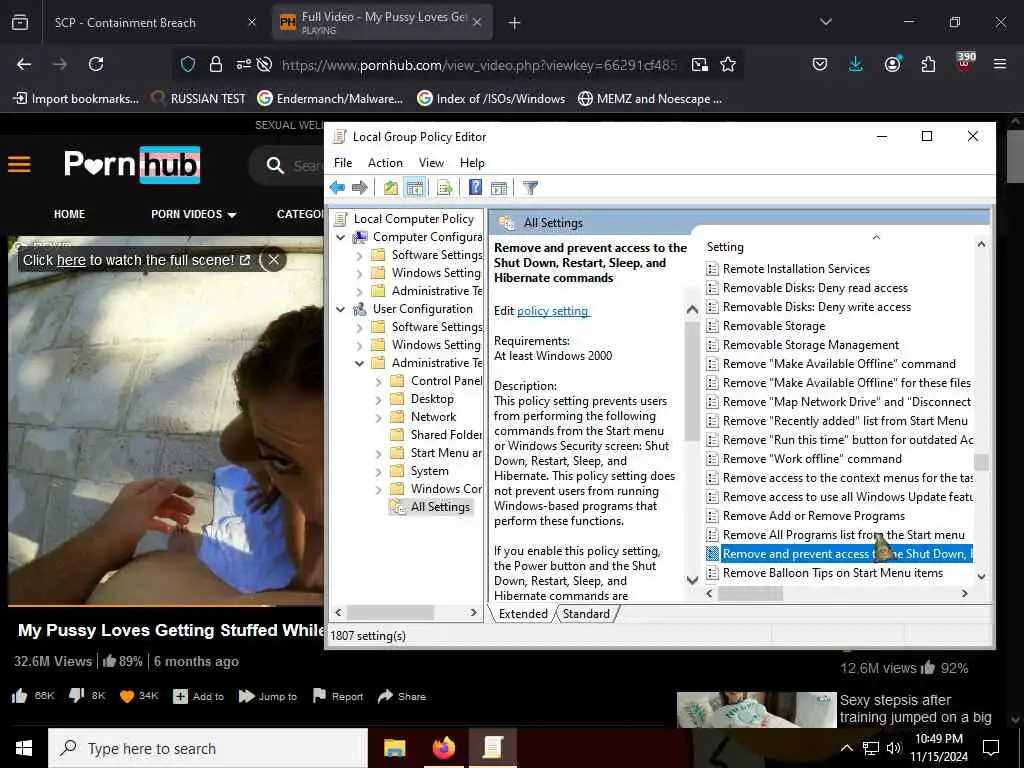
Task: Open Firefox's hamburger application menu
Action: (1000, 64)
